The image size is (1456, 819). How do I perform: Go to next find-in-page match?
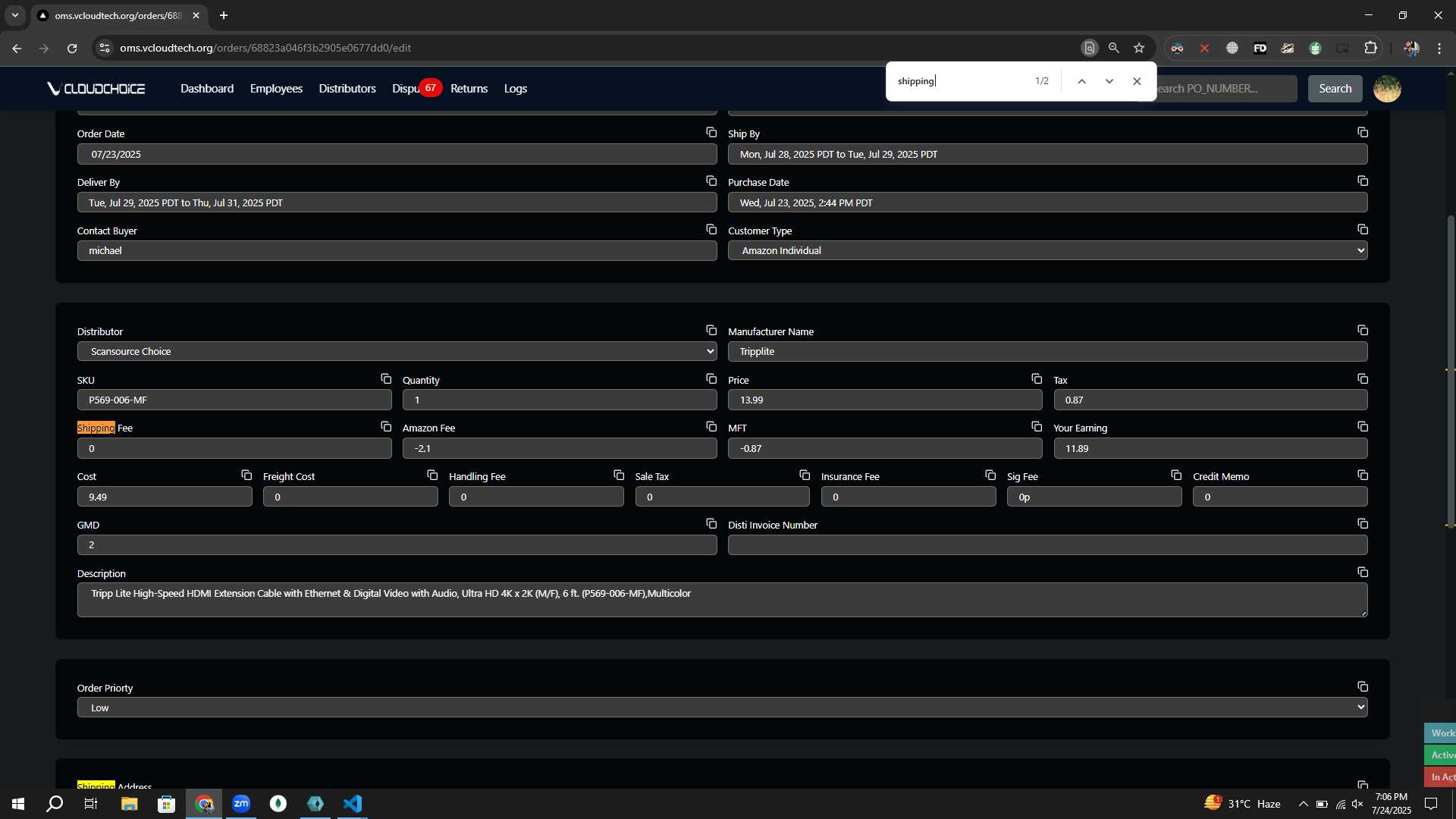(x=1109, y=81)
